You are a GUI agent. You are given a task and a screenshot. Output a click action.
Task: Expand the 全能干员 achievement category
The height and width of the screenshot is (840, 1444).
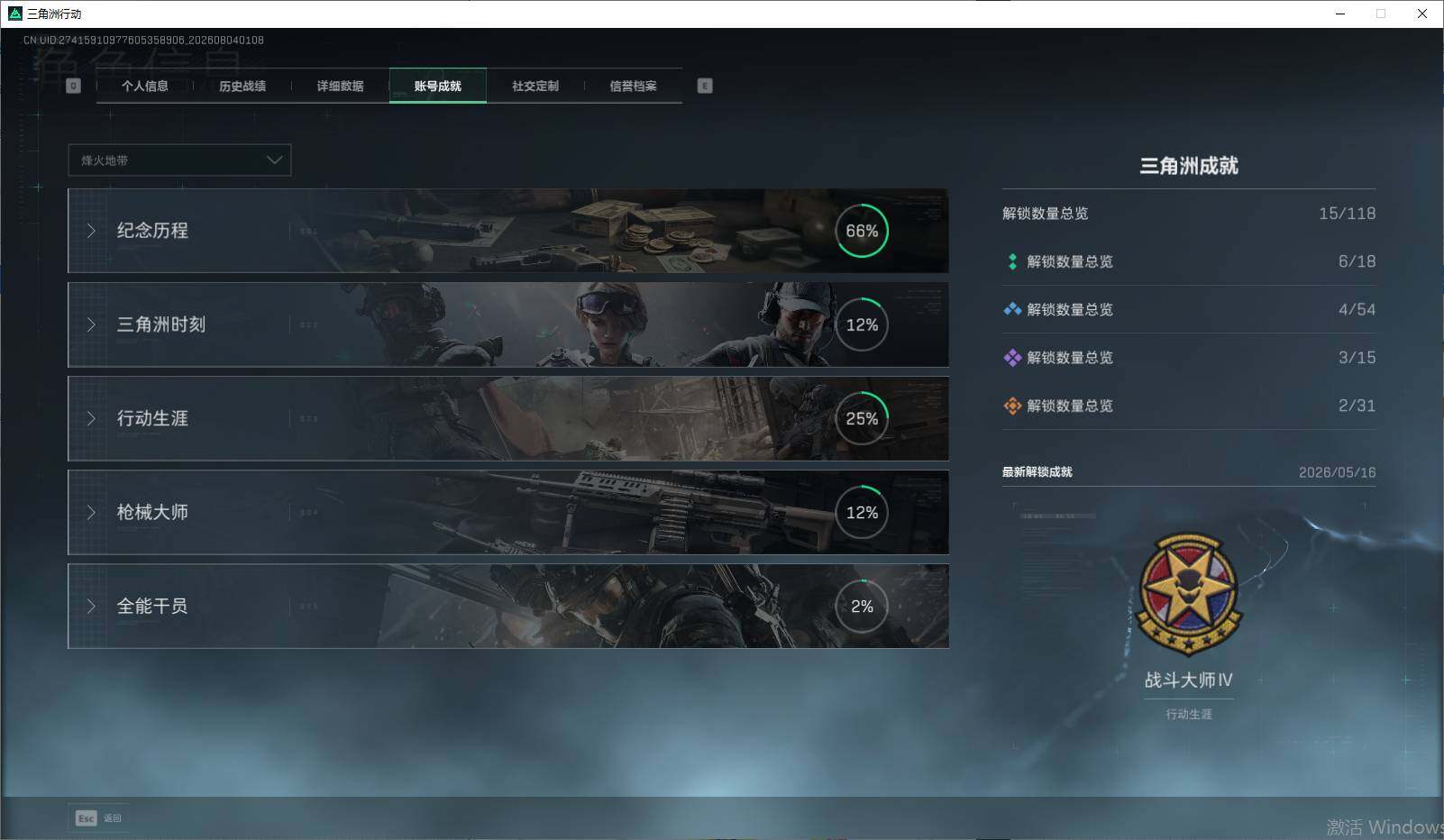pos(508,606)
